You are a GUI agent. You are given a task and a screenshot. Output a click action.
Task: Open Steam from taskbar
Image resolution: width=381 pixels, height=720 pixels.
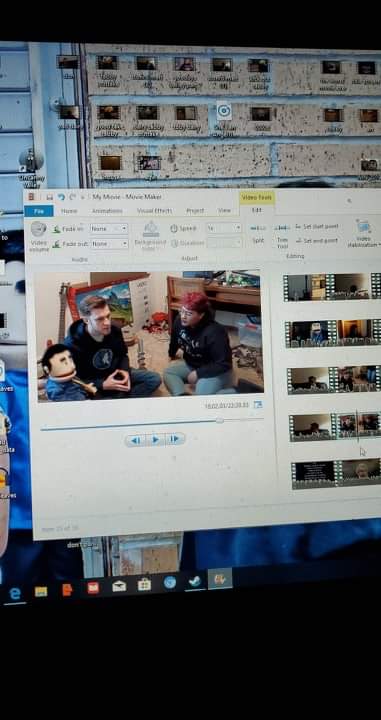pos(195,581)
